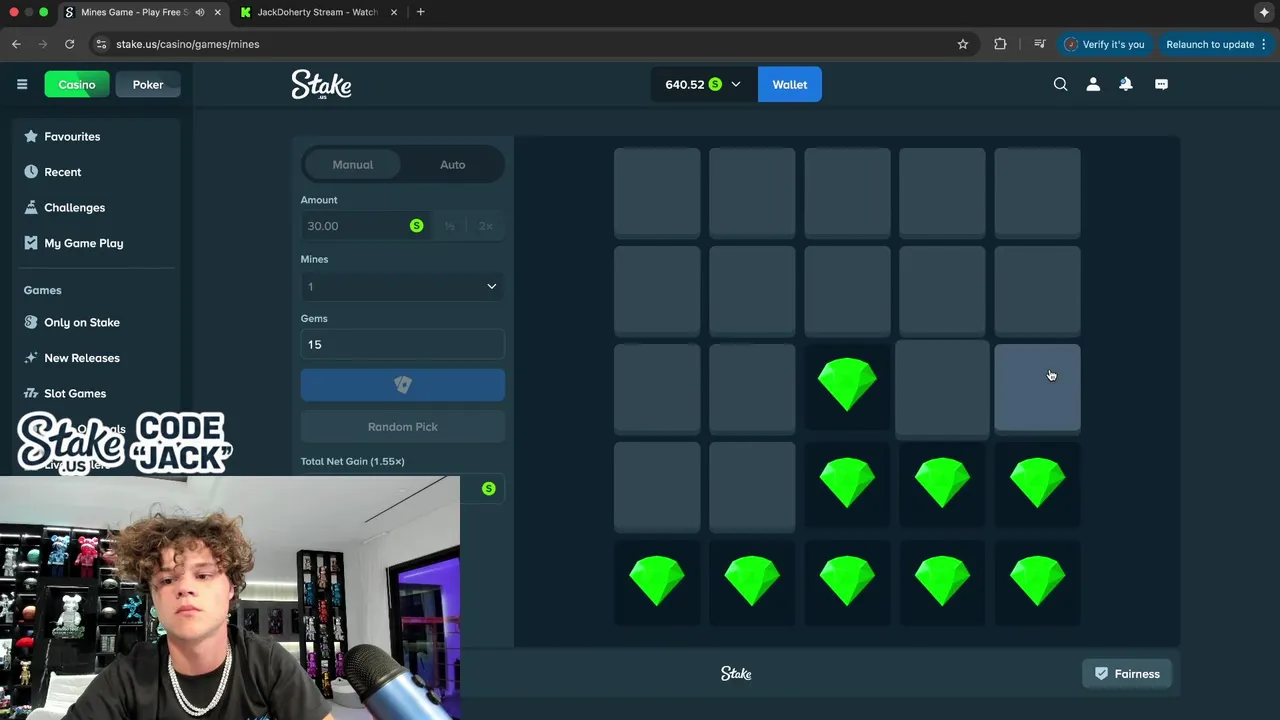Go back with the browser arrow
The height and width of the screenshot is (720, 1280).
coord(16,44)
